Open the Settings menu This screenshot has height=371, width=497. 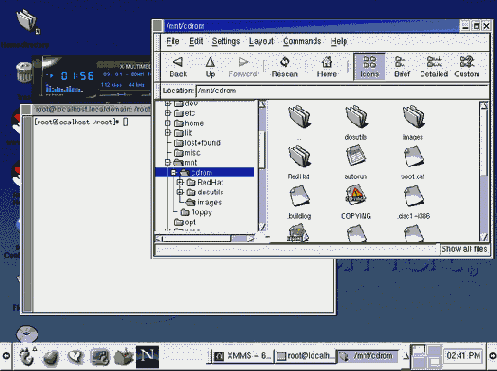coord(226,41)
